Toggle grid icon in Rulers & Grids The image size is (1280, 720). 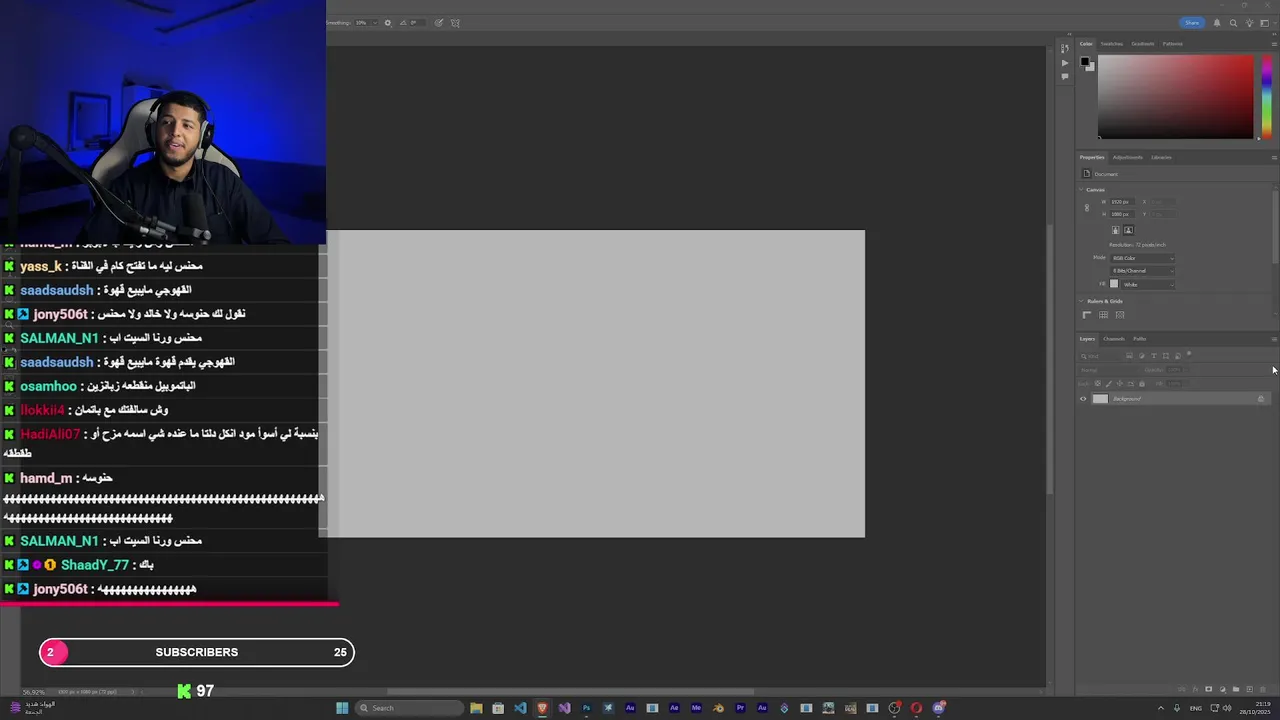[1104, 315]
